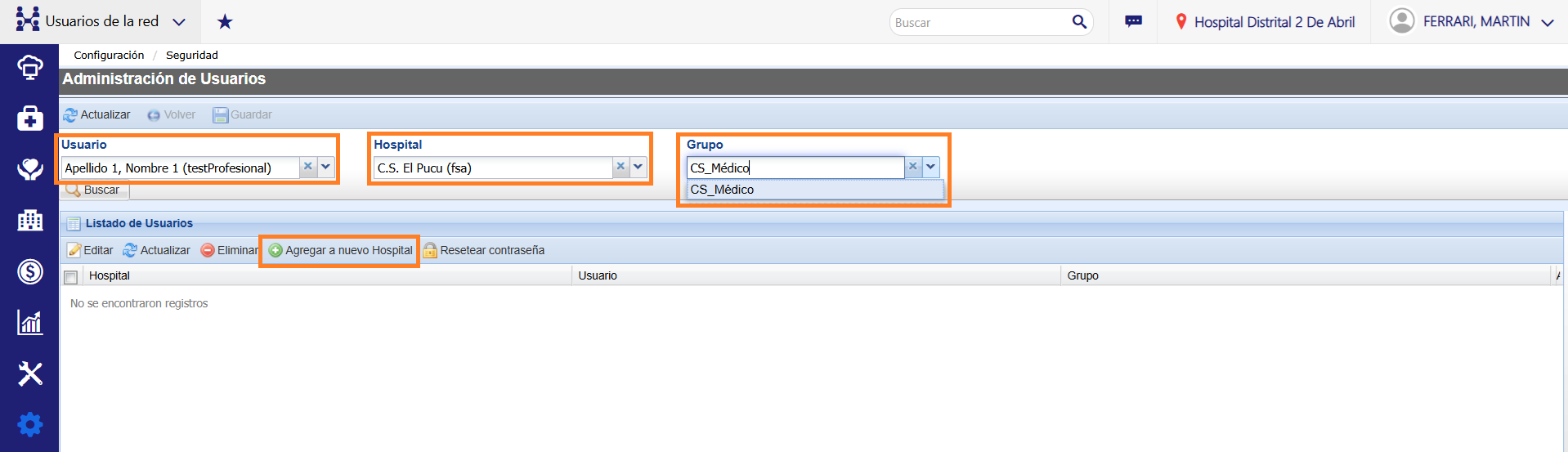
Task: Mark the page as favorite with the star
Action: point(225,22)
